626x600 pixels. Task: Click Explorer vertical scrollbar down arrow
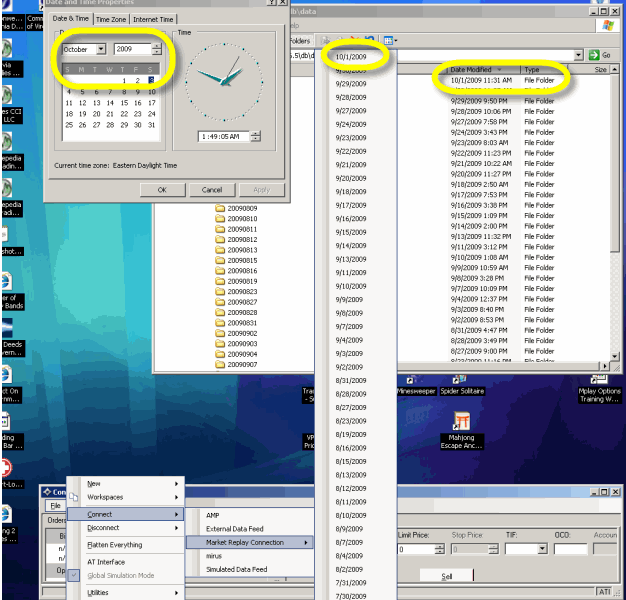point(615,356)
